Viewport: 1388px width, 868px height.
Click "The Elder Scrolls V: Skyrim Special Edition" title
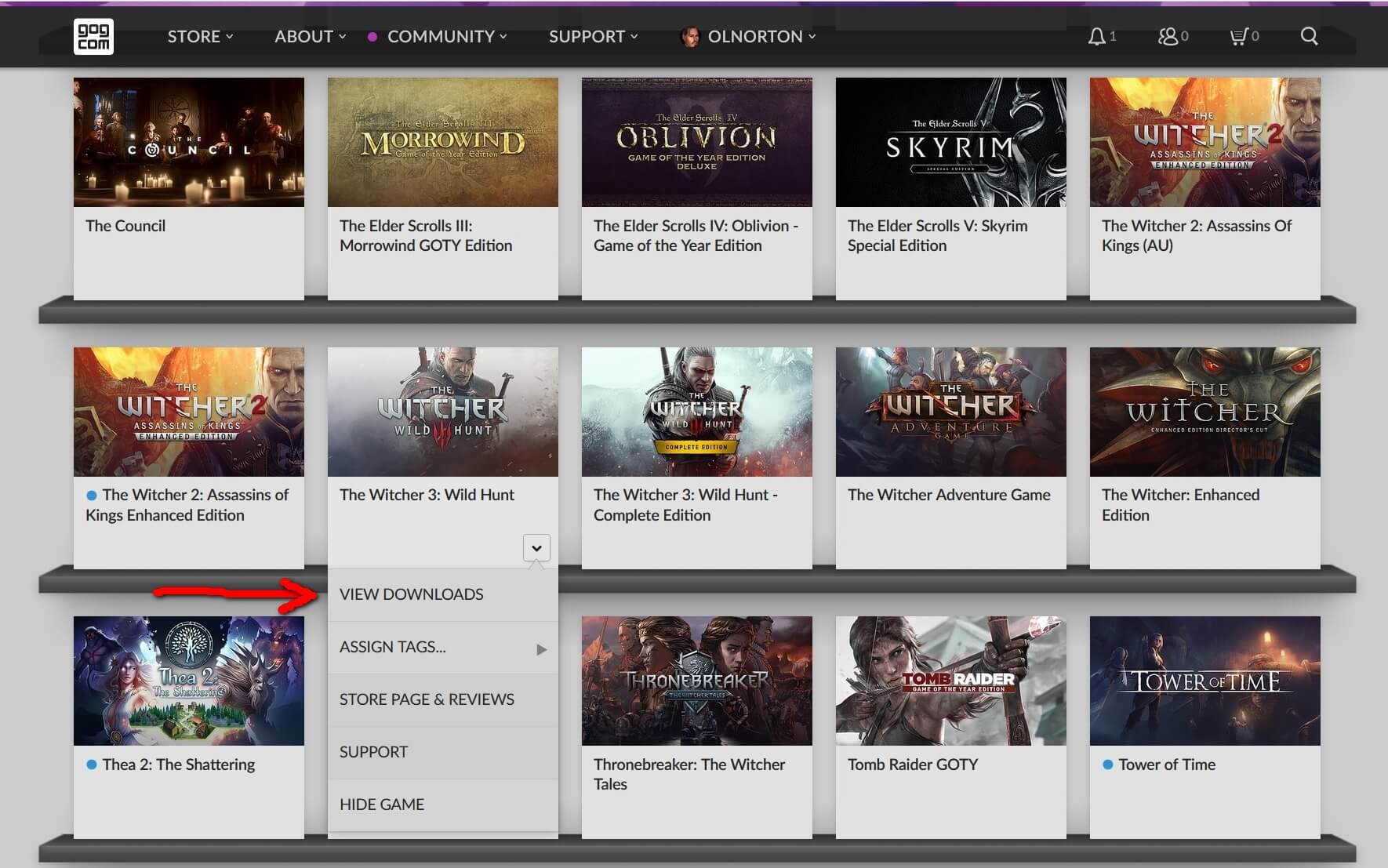(937, 236)
